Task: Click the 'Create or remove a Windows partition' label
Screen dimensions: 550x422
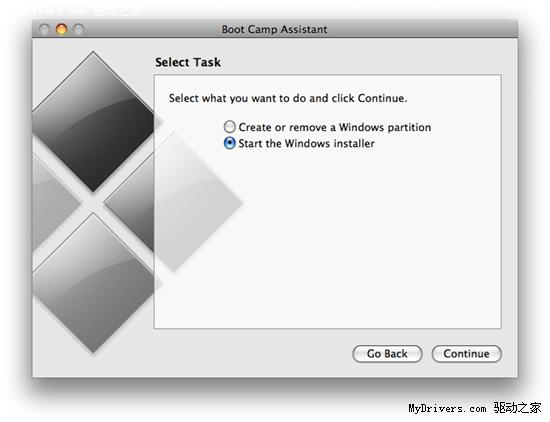Action: 335,127
